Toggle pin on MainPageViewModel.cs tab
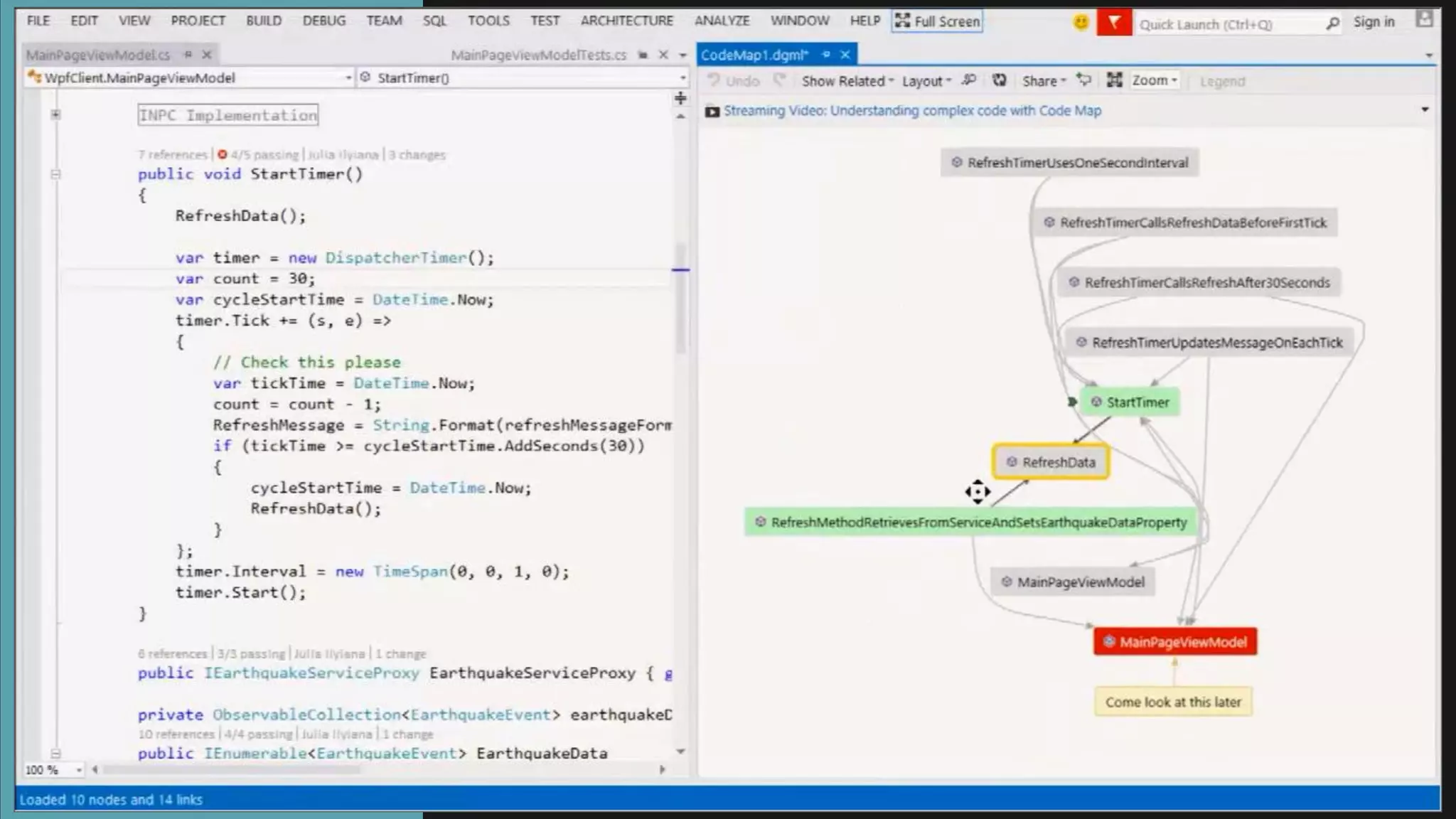 tap(188, 55)
